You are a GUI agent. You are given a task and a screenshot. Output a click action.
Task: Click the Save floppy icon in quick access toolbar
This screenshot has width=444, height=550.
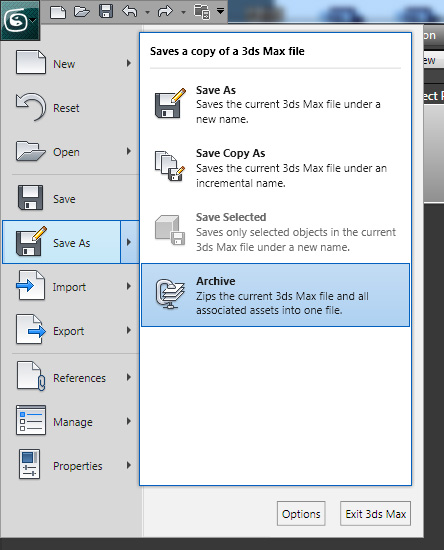tap(106, 11)
